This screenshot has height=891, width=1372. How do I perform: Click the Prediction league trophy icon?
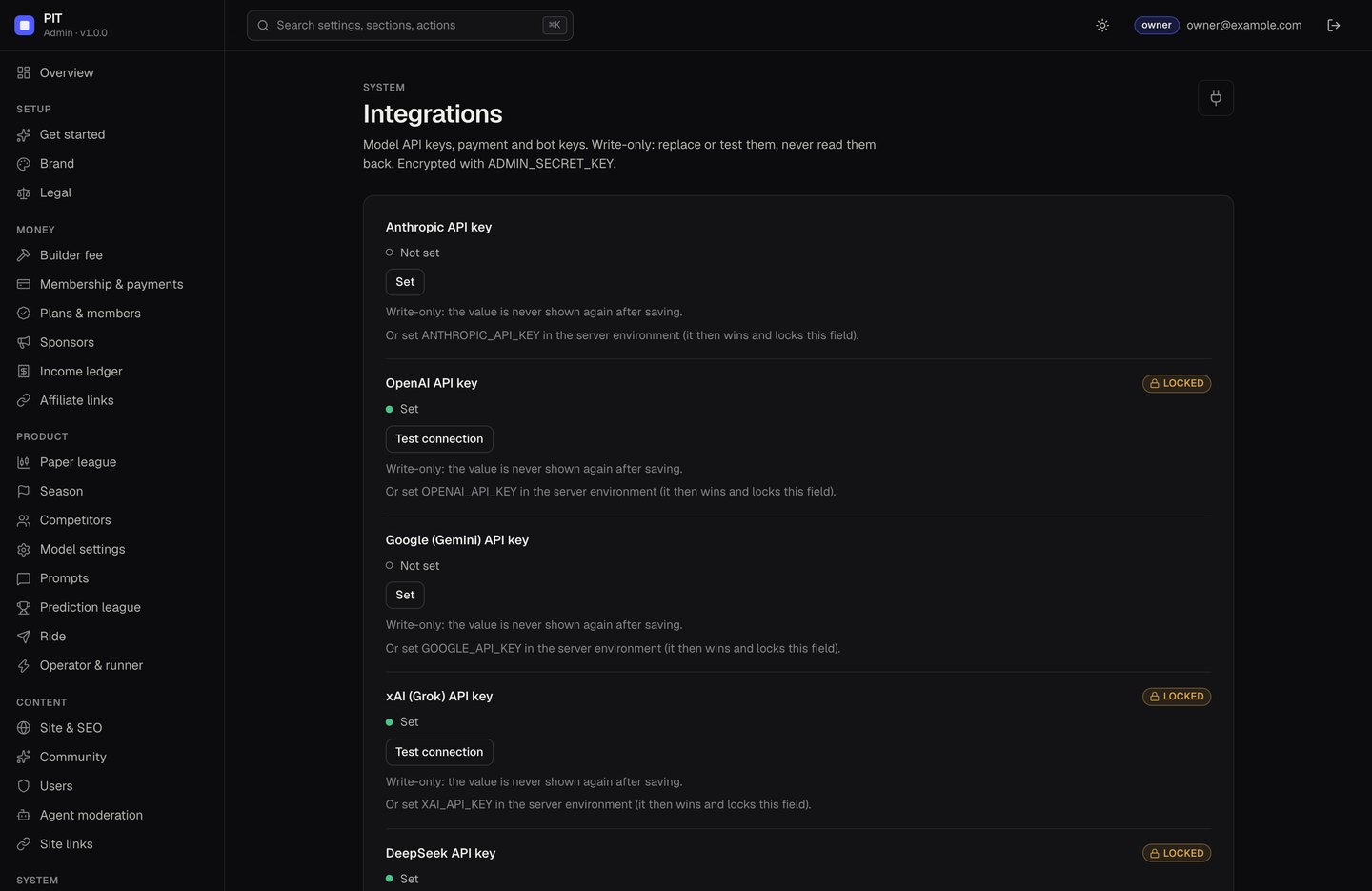(x=24, y=608)
